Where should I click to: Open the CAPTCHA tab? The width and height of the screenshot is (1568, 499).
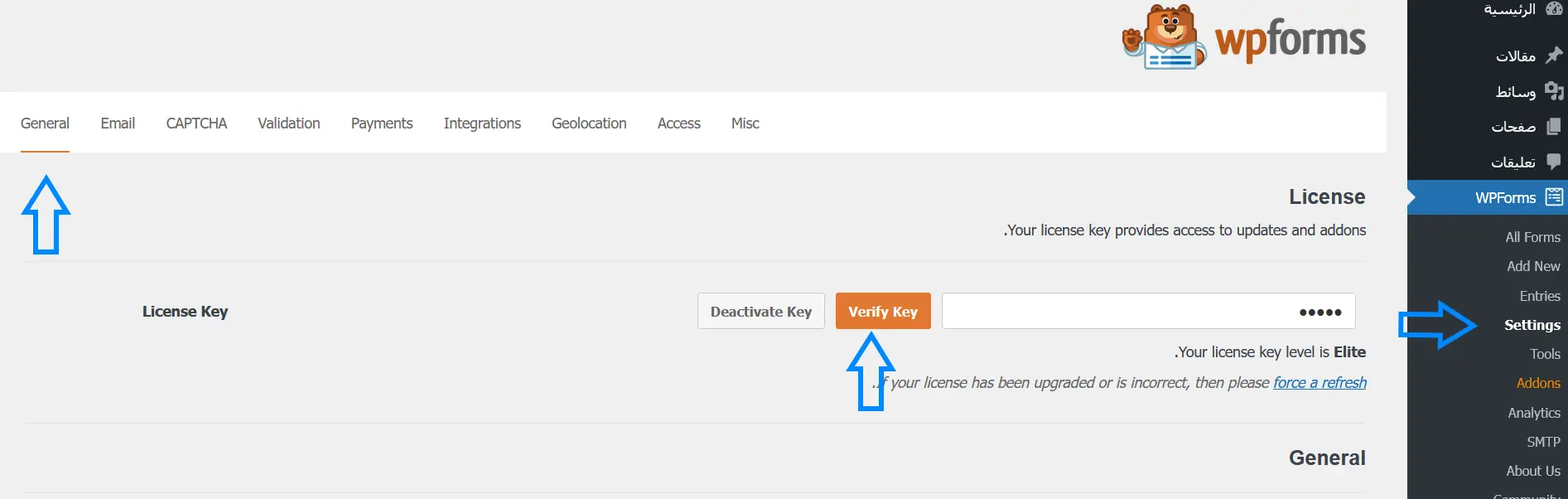[x=196, y=124]
